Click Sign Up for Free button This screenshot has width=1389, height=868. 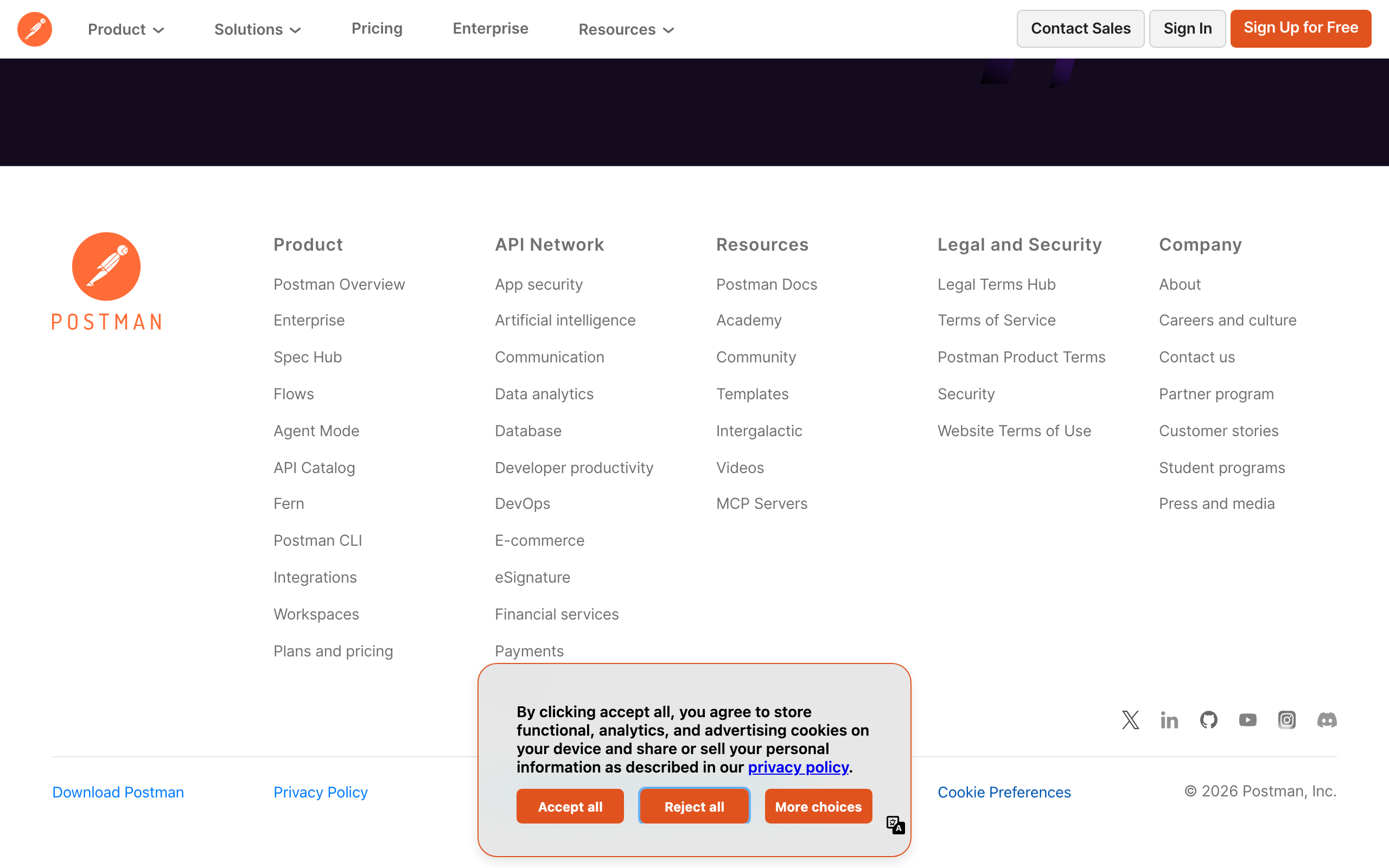click(x=1300, y=28)
